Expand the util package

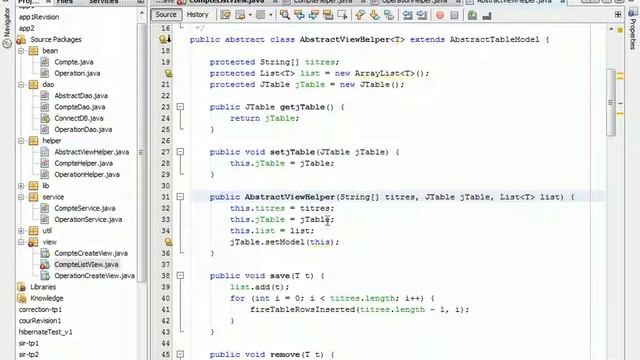[21, 231]
